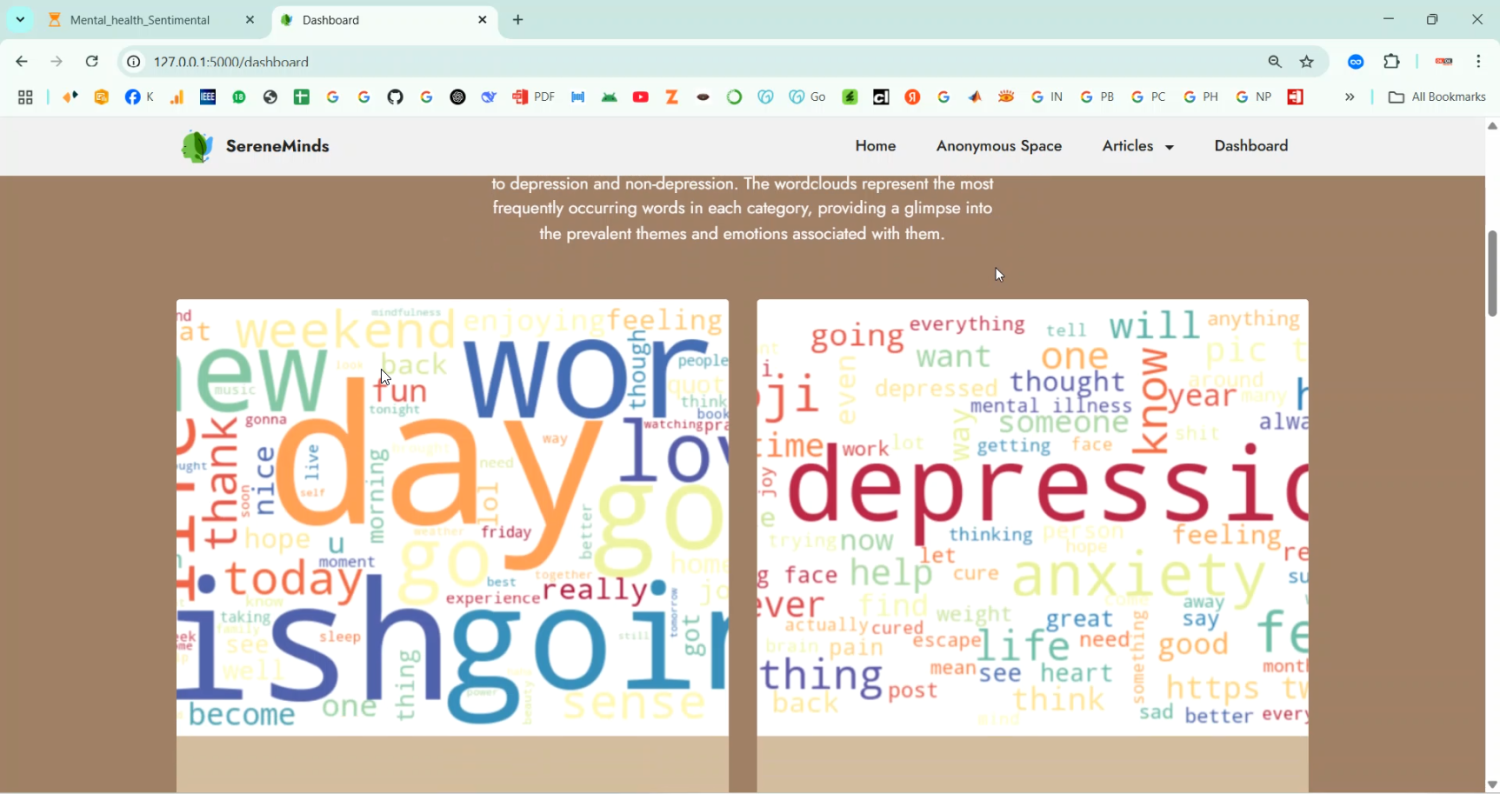
Task: Open the Facebook bookmark
Action: (131, 96)
